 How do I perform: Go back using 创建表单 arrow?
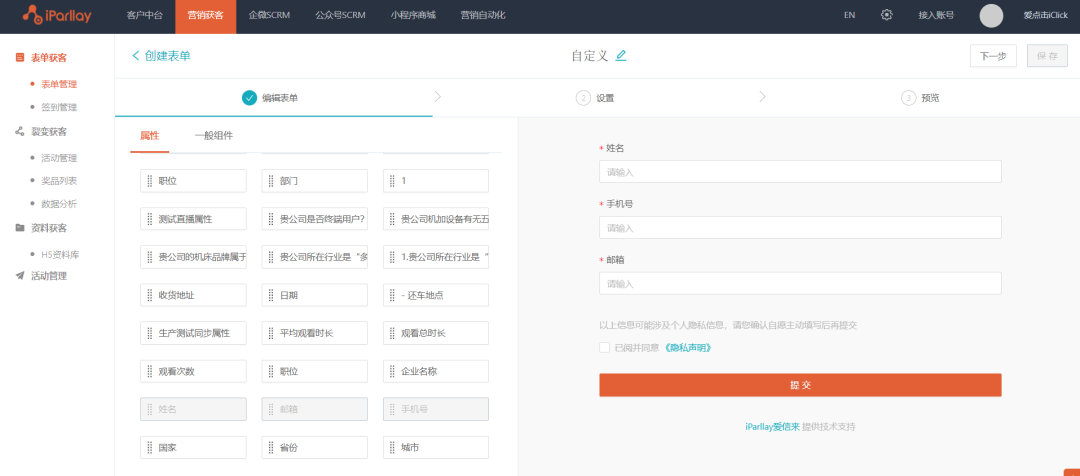[160, 56]
